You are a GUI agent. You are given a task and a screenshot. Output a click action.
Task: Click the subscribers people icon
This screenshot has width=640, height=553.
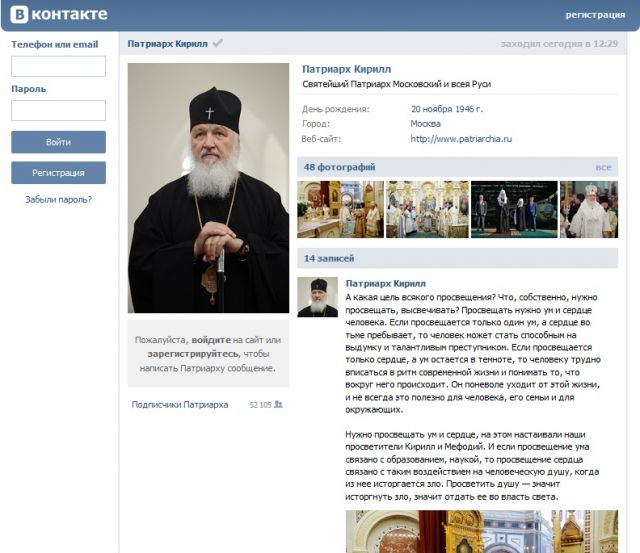tap(278, 404)
